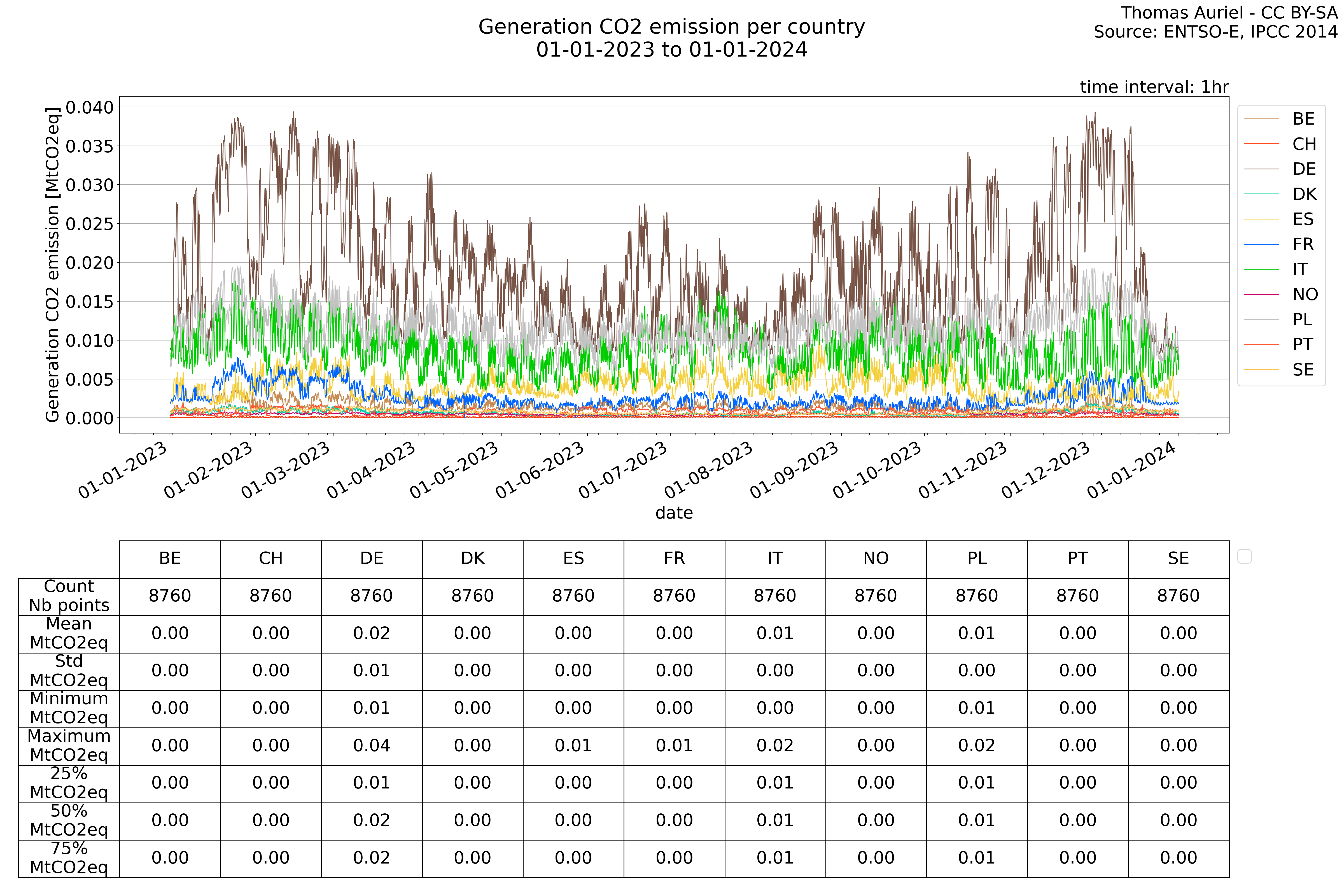
Task: Click the small empty box beside table
Action: pyautogui.click(x=1244, y=556)
